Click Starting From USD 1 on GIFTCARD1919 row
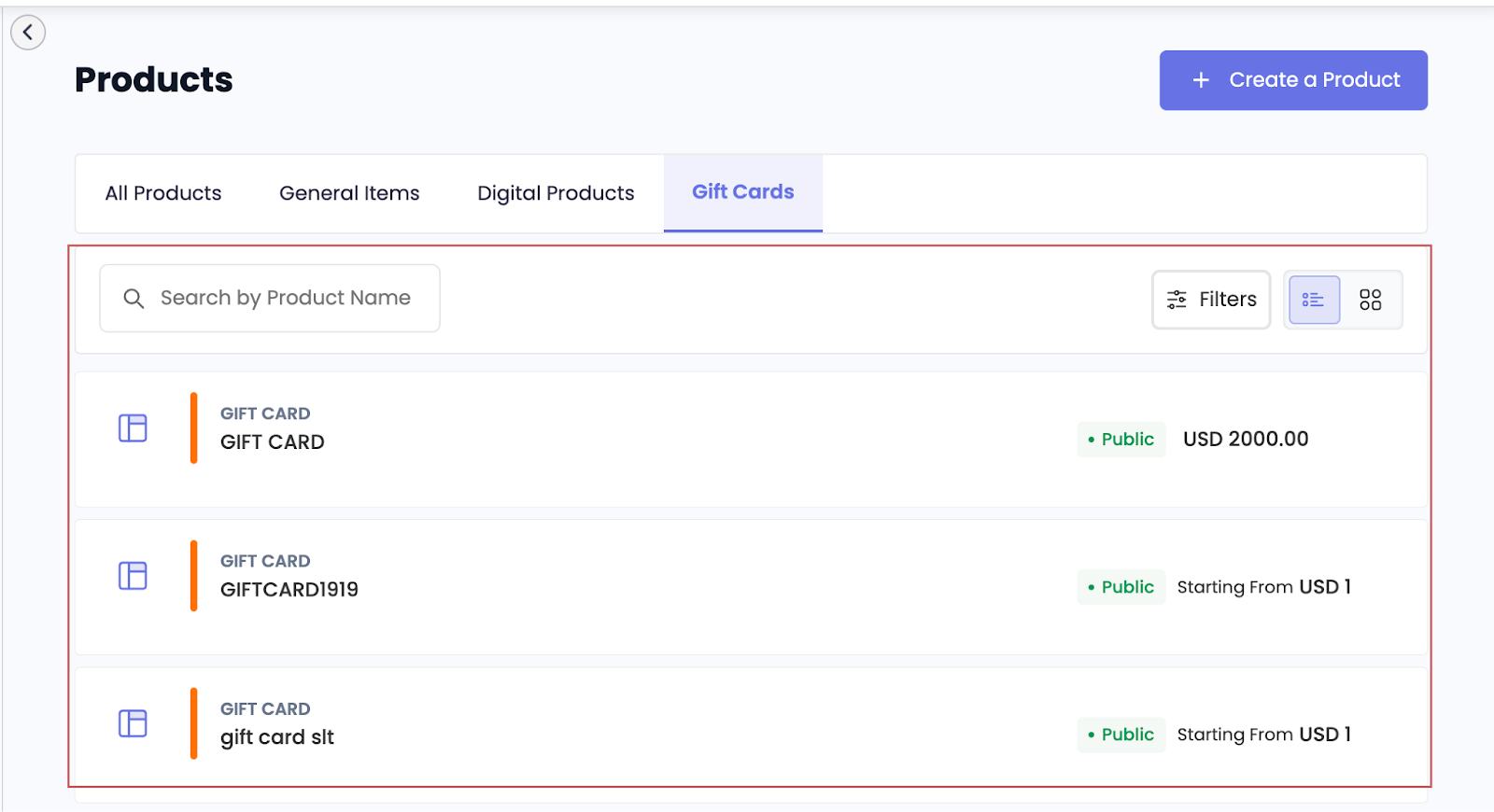The image size is (1494, 812). pos(1264,587)
